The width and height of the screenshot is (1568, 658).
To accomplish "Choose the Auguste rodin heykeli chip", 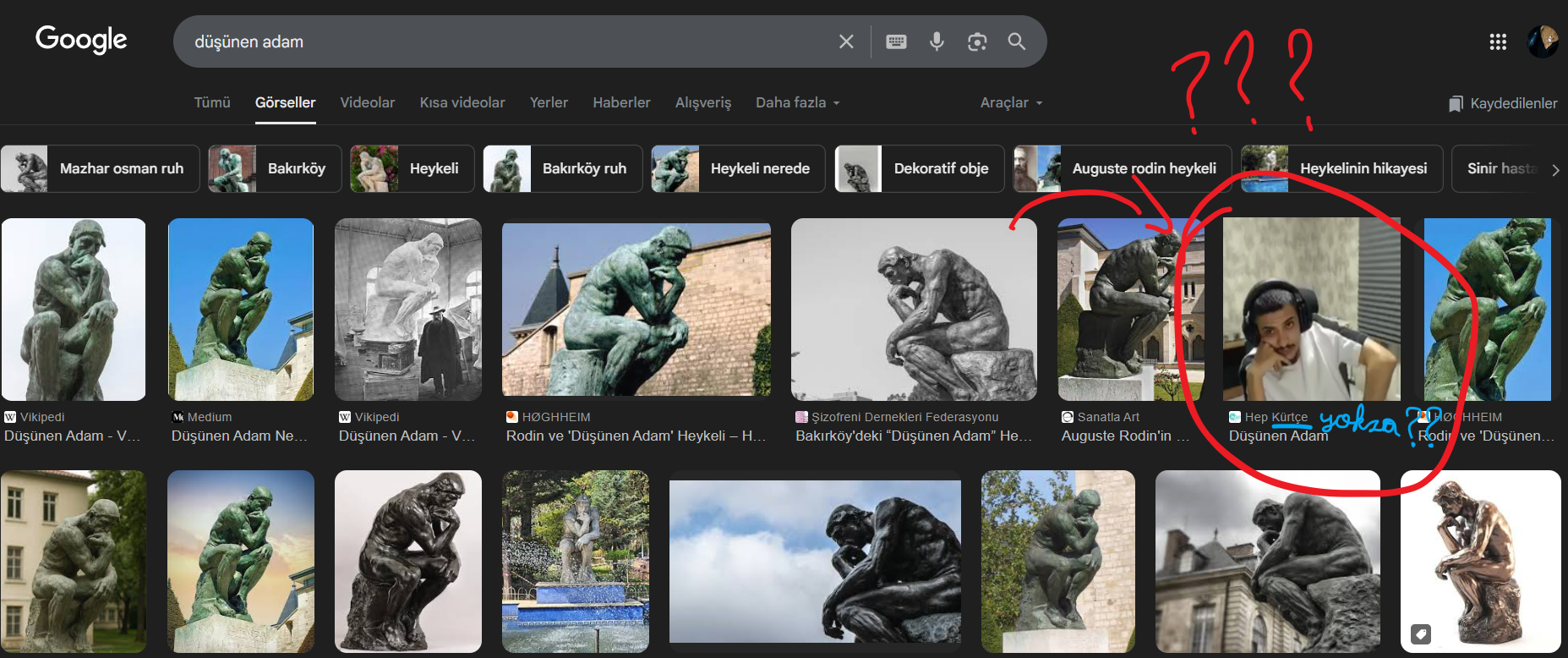I will (x=1123, y=168).
